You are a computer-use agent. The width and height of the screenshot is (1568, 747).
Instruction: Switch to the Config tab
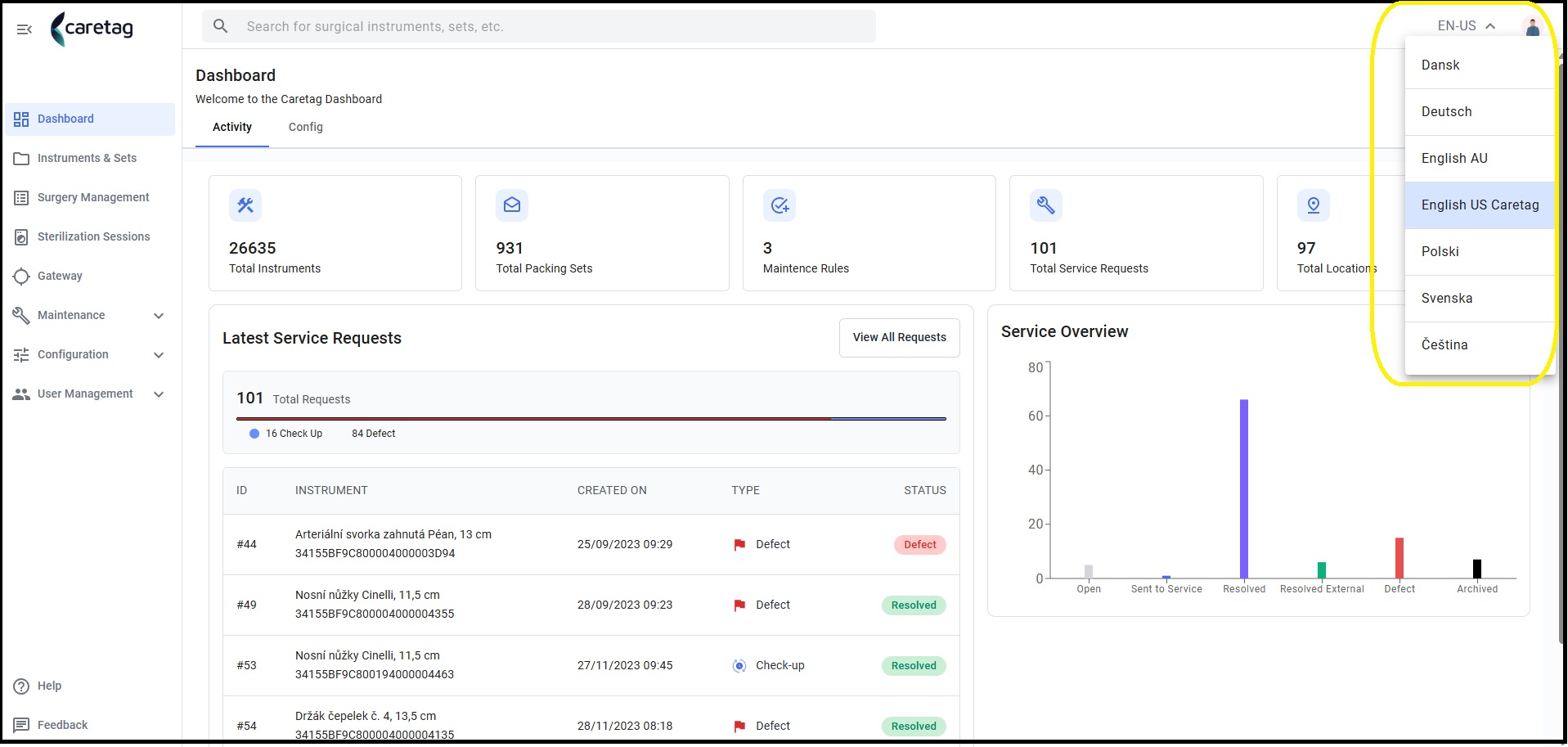pyautogui.click(x=306, y=128)
